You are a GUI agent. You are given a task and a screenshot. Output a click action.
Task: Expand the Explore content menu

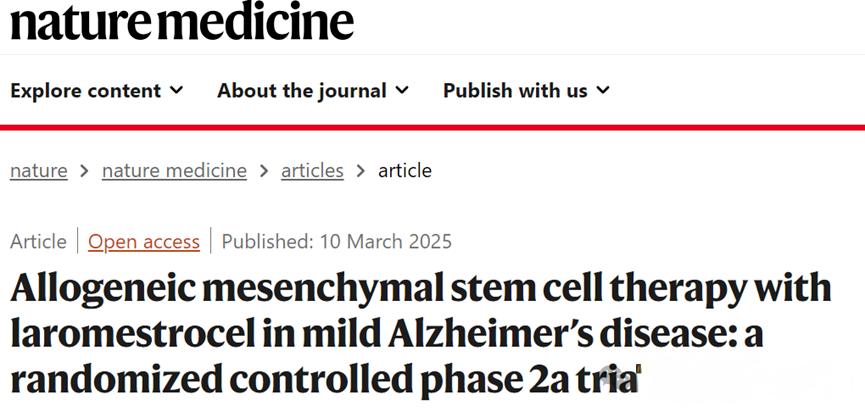point(97,90)
